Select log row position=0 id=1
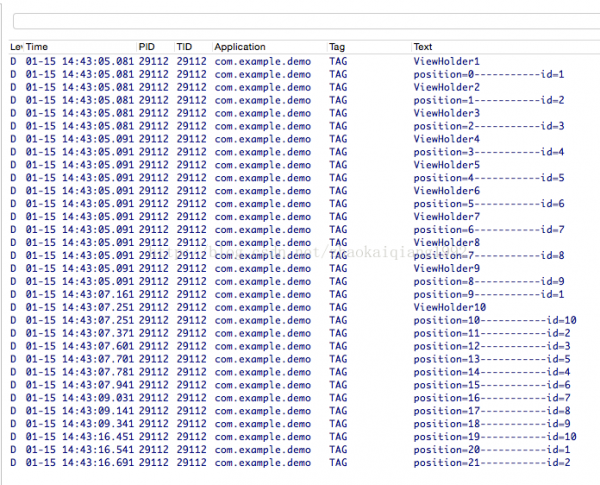The height and width of the screenshot is (485, 600). (304, 74)
